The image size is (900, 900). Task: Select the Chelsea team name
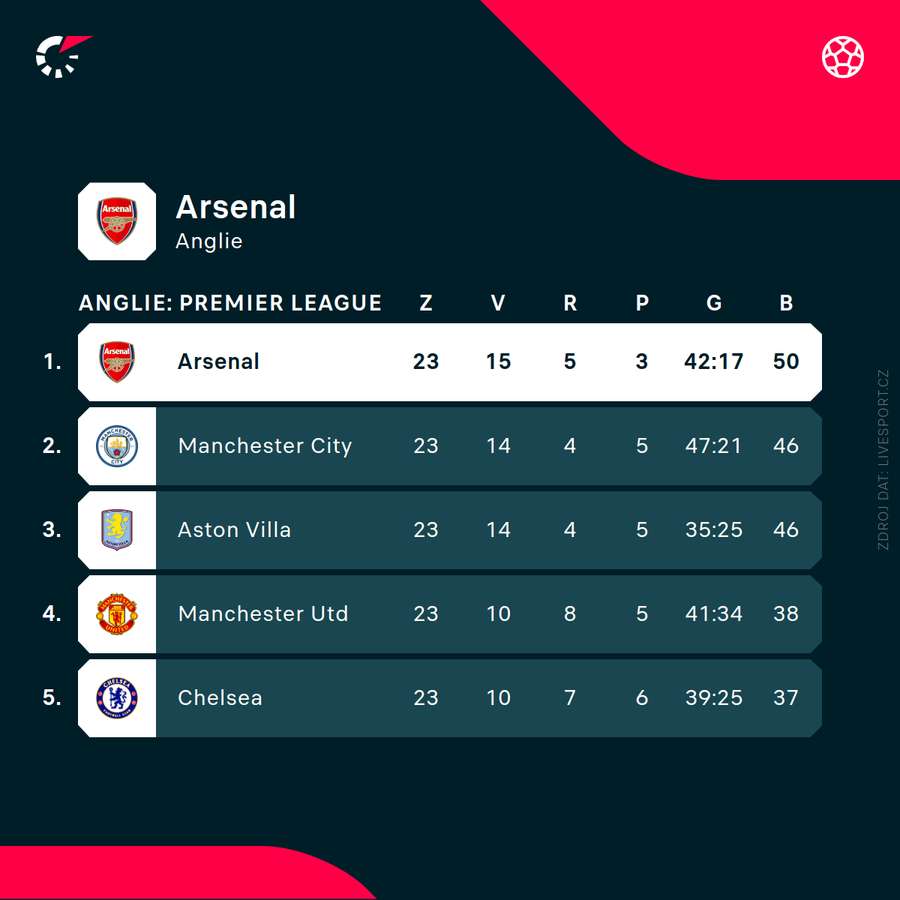pyautogui.click(x=220, y=698)
